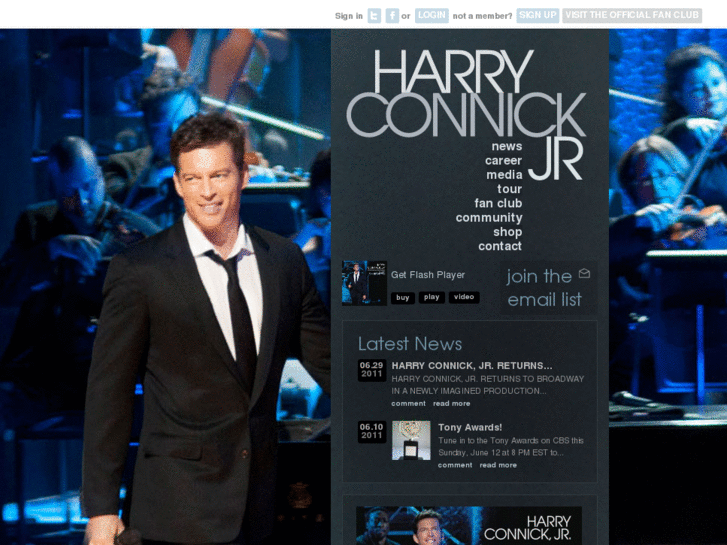Open the Latest News heading

click(410, 344)
